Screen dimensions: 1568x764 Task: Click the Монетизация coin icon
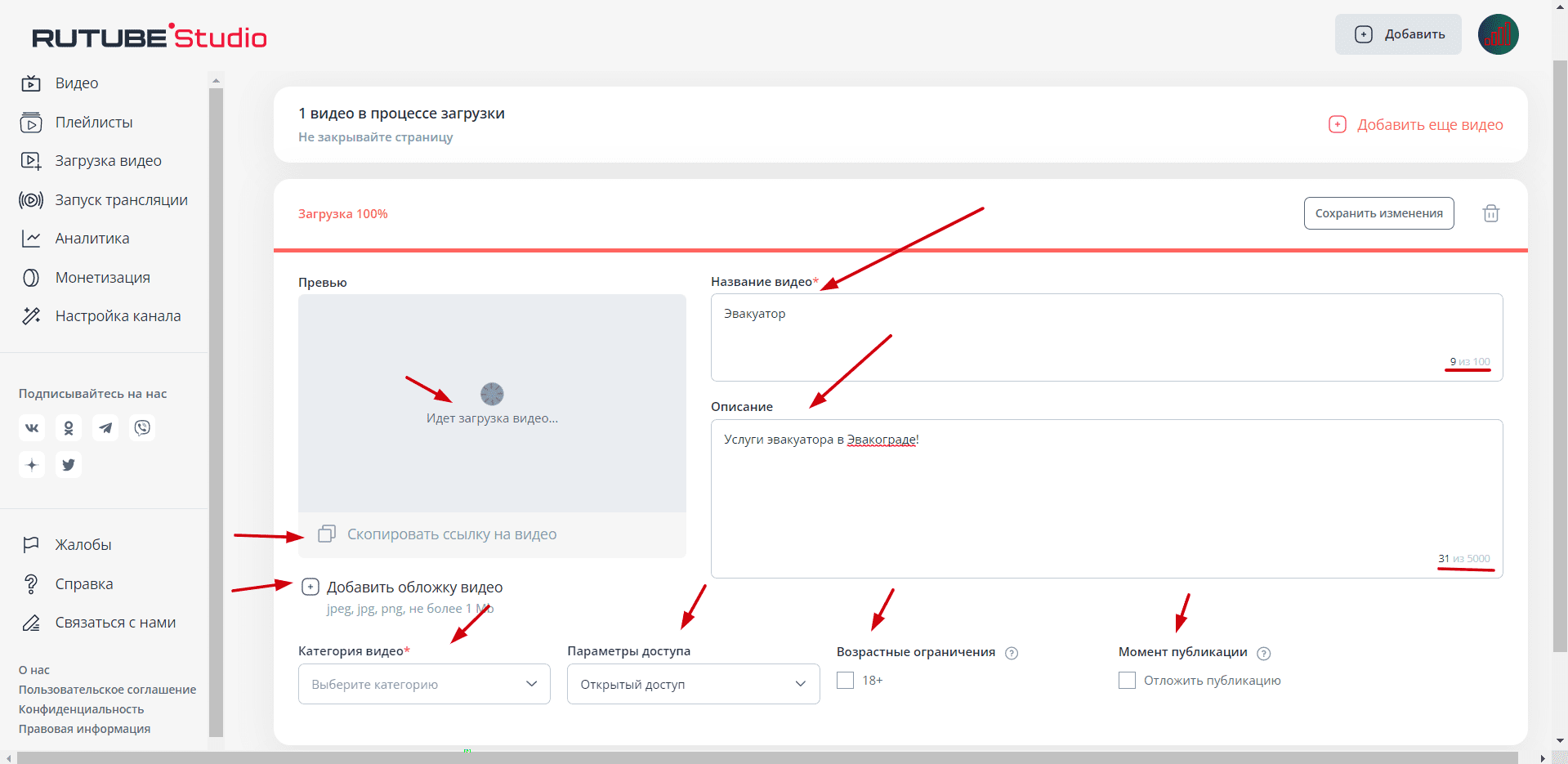[31, 278]
